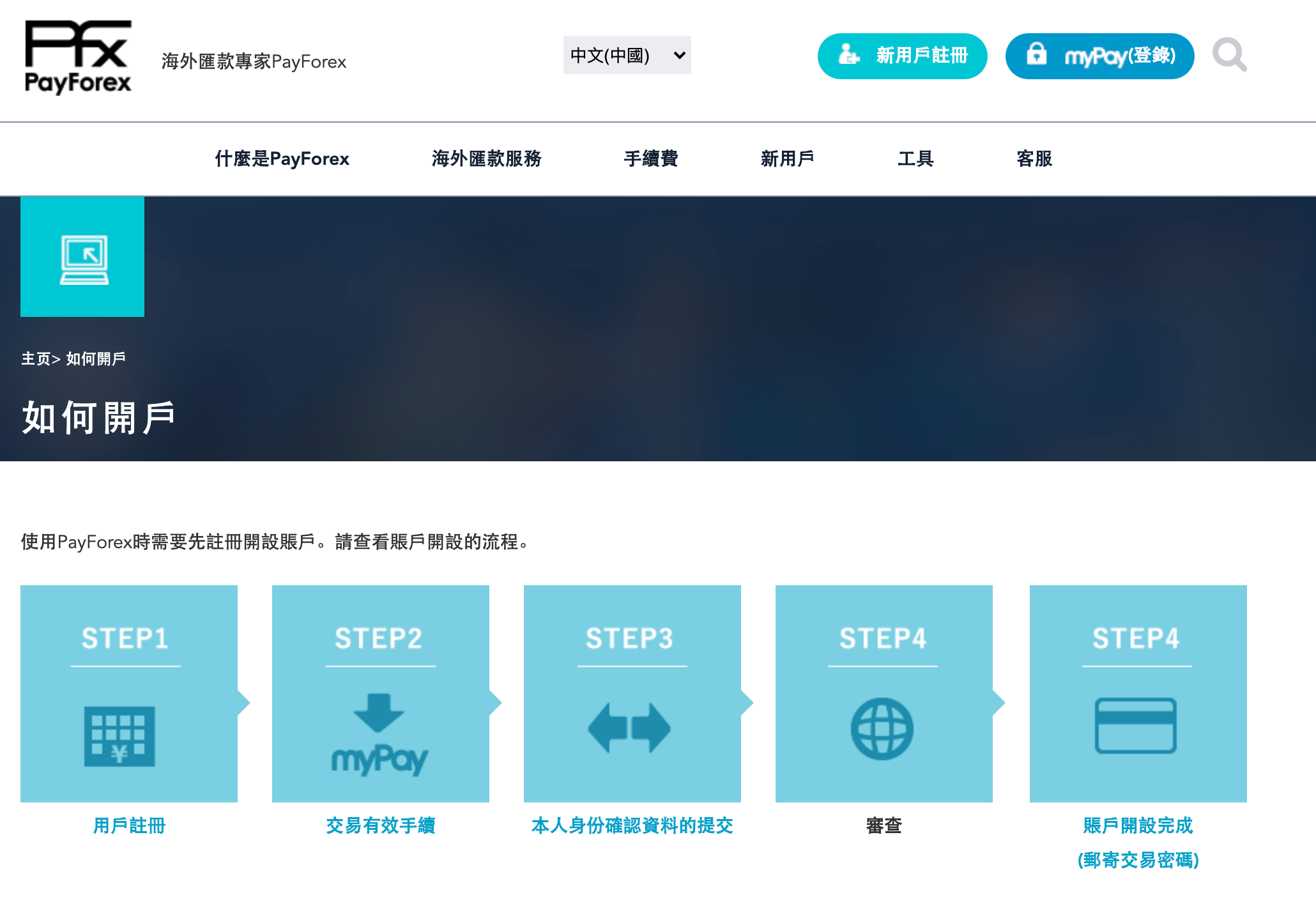
Task: Click the laptop icon in teal box
Action: point(84,259)
